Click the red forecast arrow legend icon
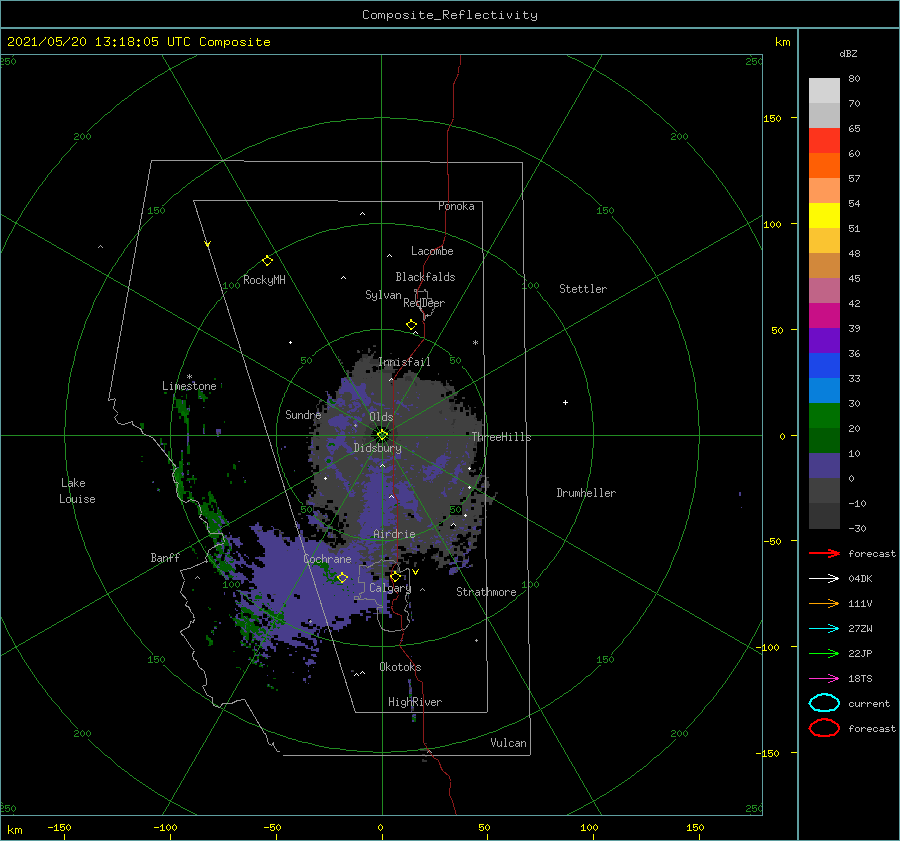This screenshot has height=841, width=900. (824, 553)
